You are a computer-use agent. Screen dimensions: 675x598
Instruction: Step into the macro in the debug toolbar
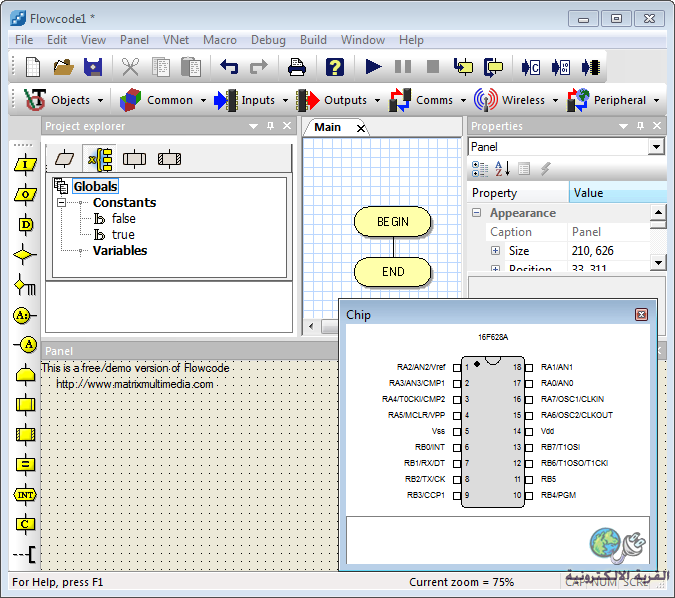pyautogui.click(x=463, y=67)
